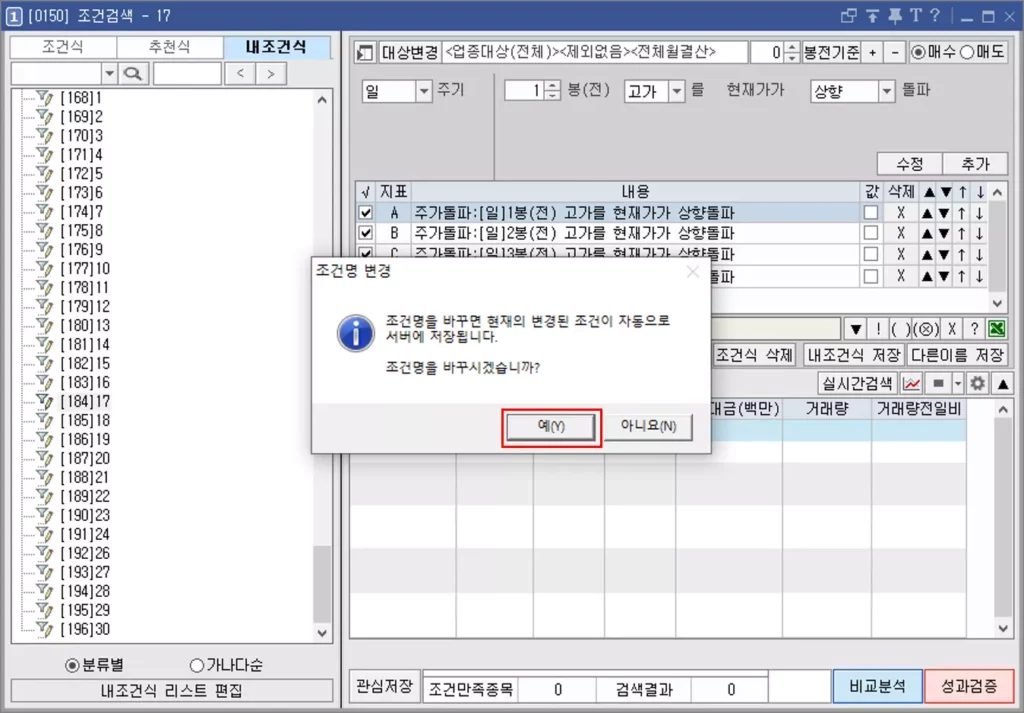Select condition [184]17 in the tree
The image size is (1024, 713).
(85, 402)
